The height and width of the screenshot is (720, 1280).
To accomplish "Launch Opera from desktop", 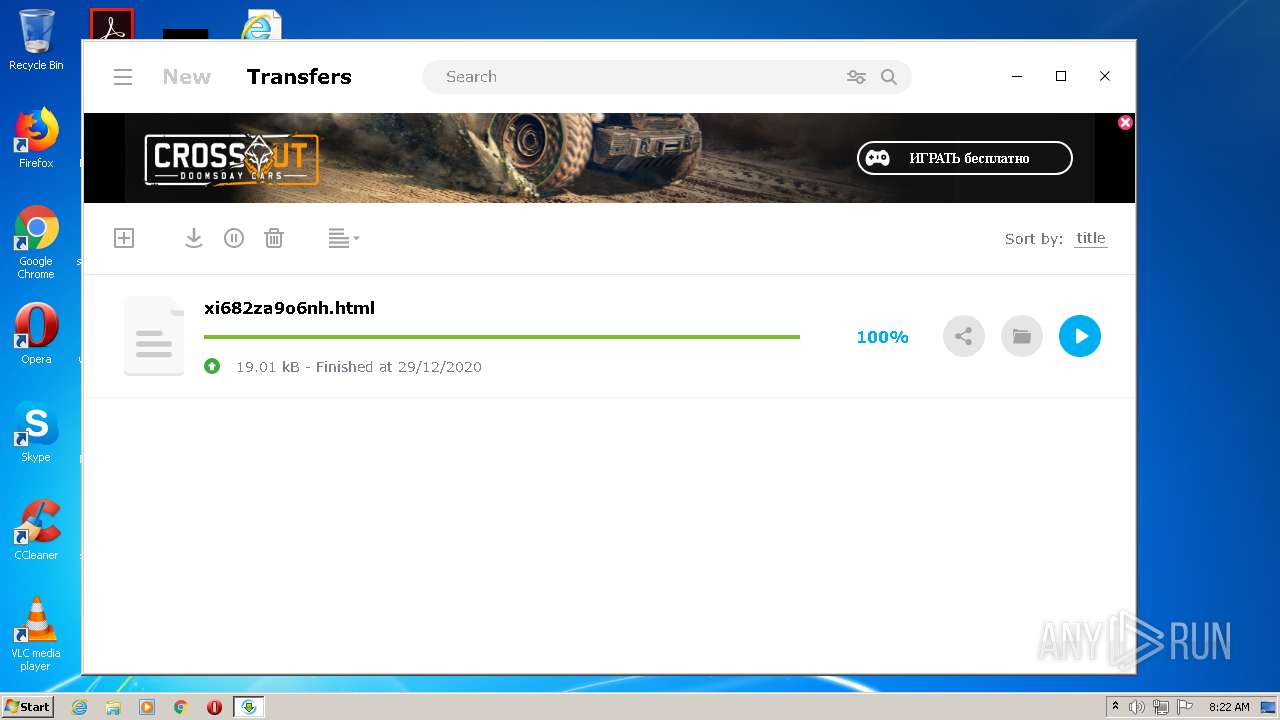I will [x=36, y=334].
